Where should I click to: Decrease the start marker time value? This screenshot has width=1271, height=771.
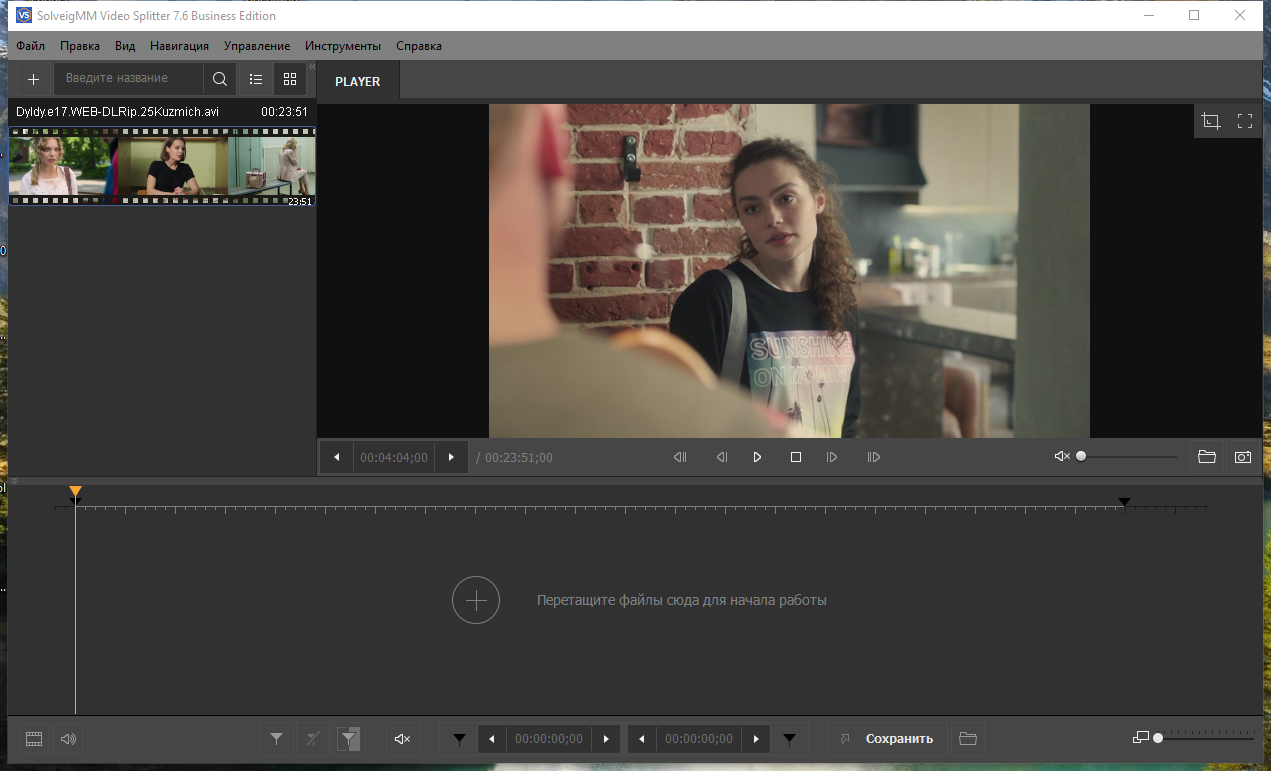(491, 739)
